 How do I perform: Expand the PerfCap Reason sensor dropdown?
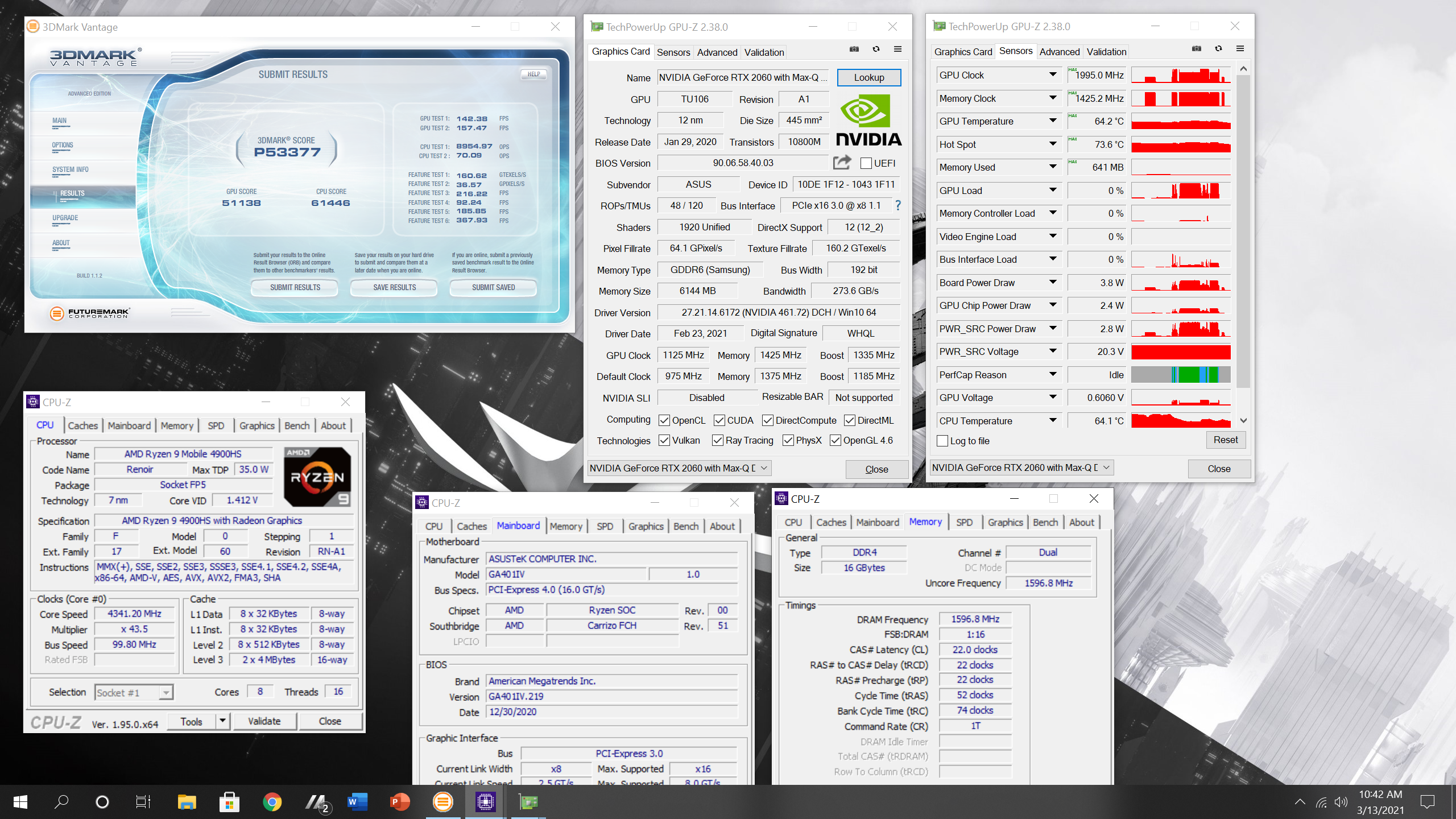1053,374
